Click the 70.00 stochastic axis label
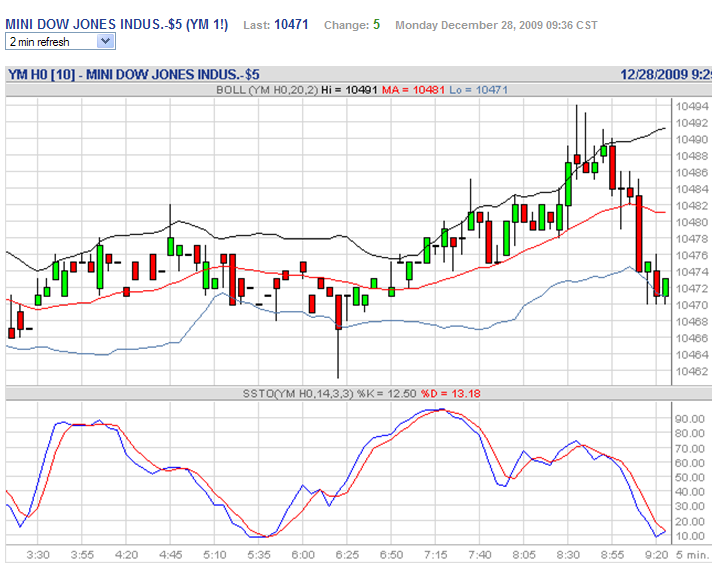Screen dimensions: 713x574 [690, 448]
